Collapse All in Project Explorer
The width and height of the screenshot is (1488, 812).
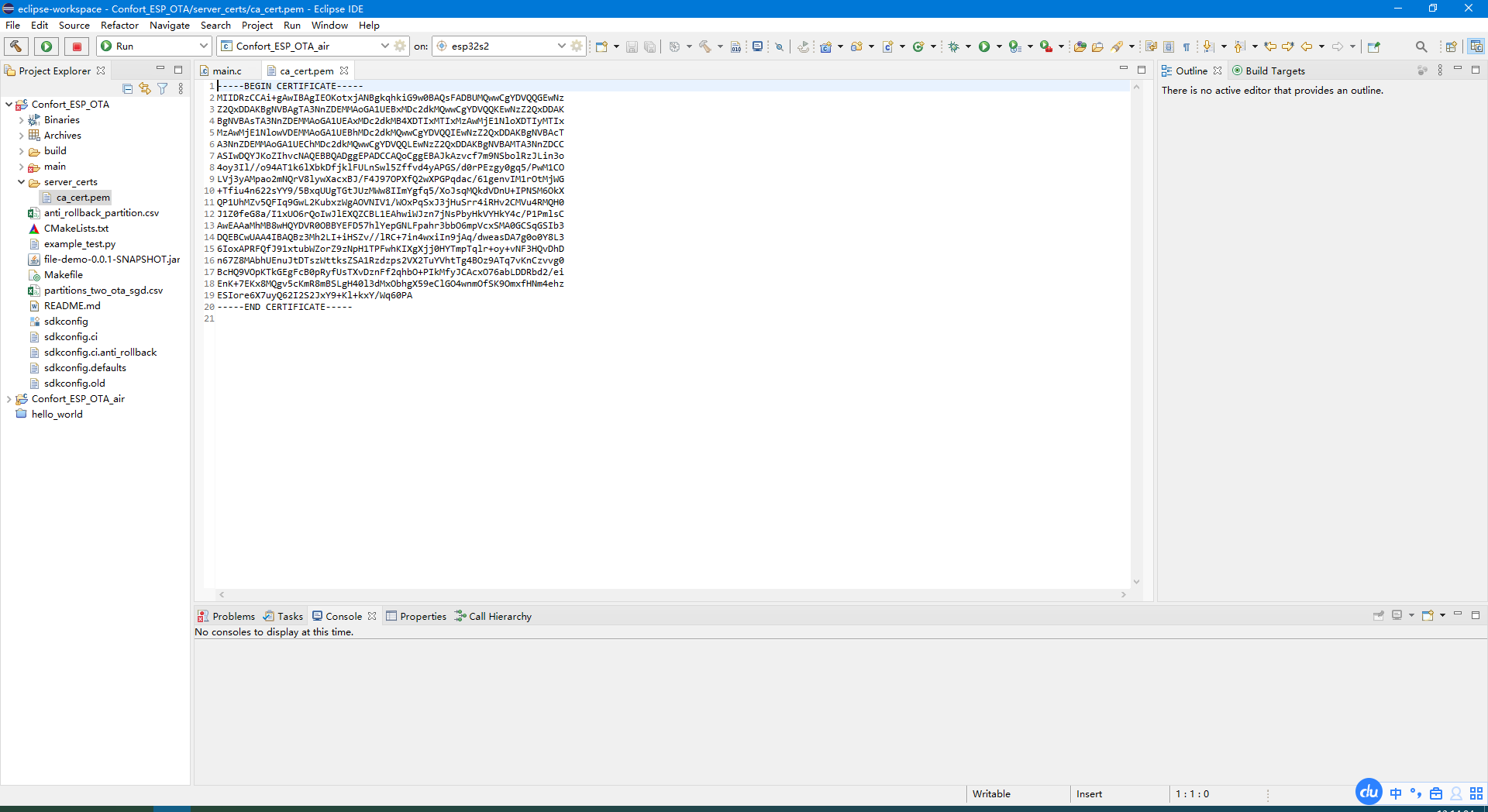(x=128, y=88)
